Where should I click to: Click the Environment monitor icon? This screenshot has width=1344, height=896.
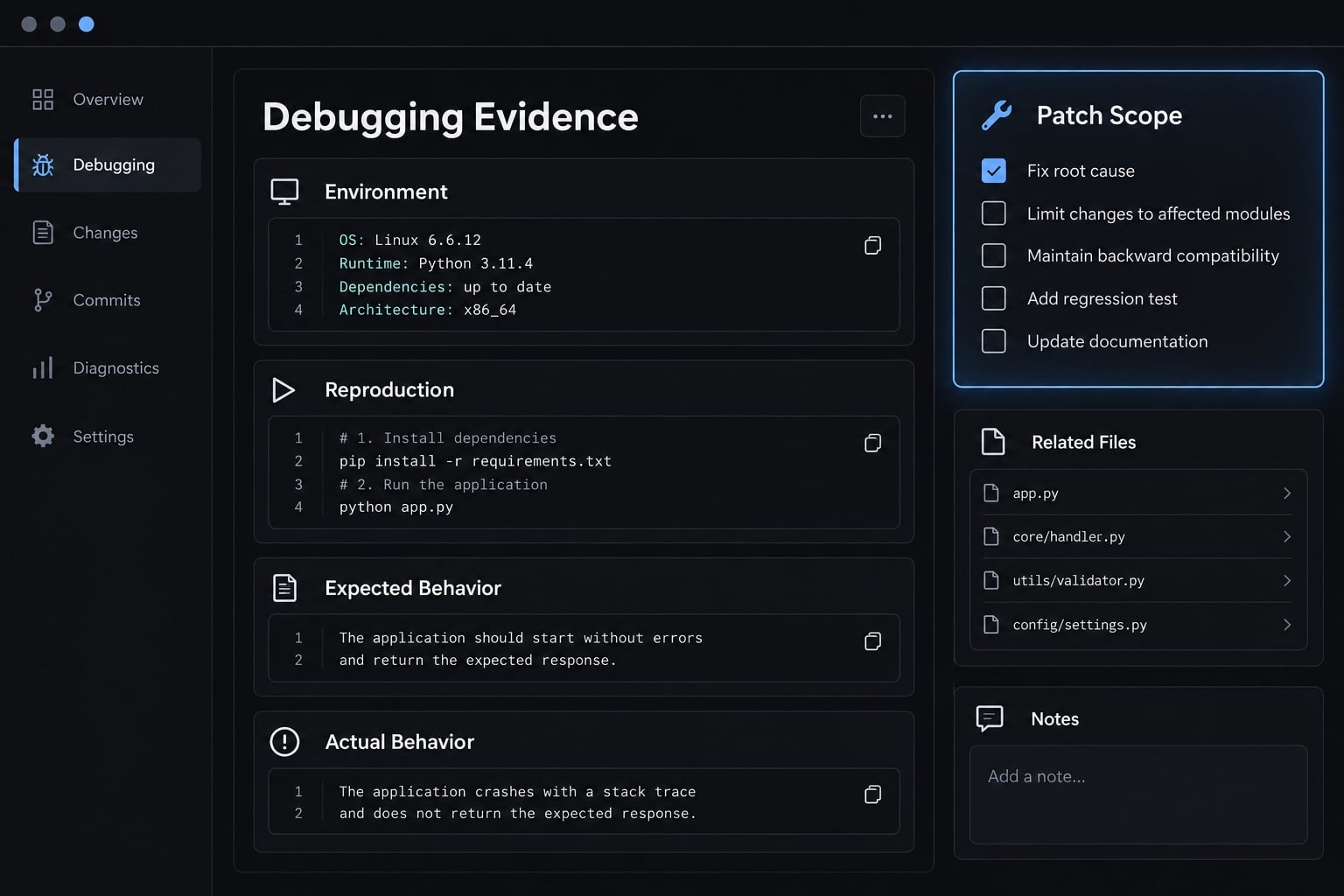[x=284, y=192]
